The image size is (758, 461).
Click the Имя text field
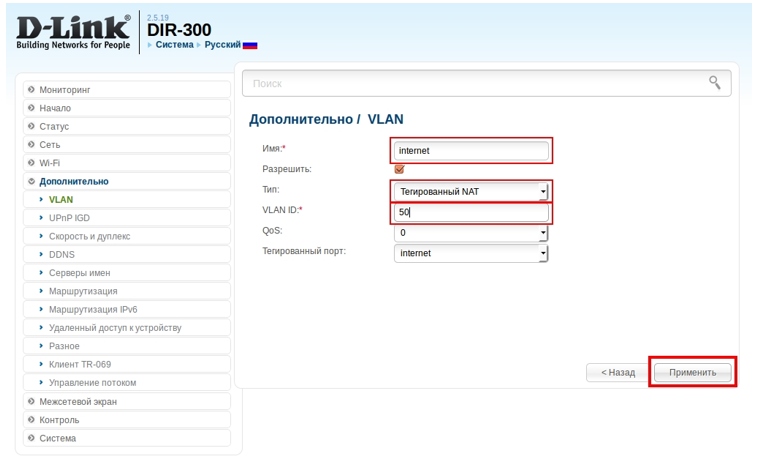(x=471, y=151)
